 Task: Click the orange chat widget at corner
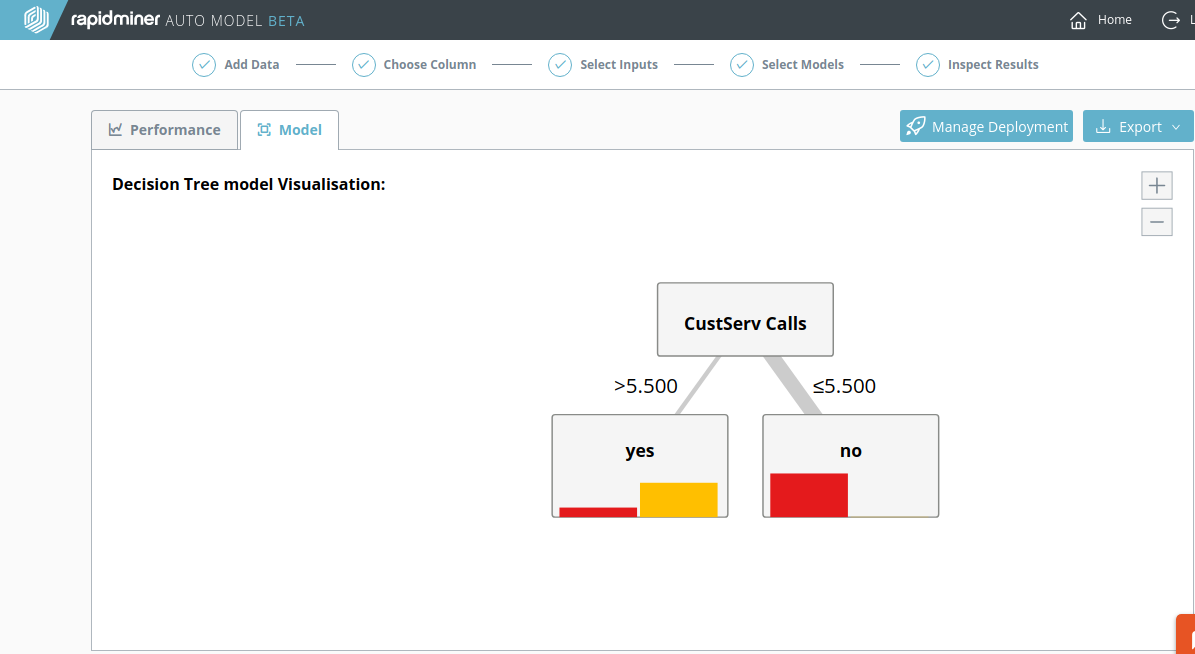[1186, 635]
